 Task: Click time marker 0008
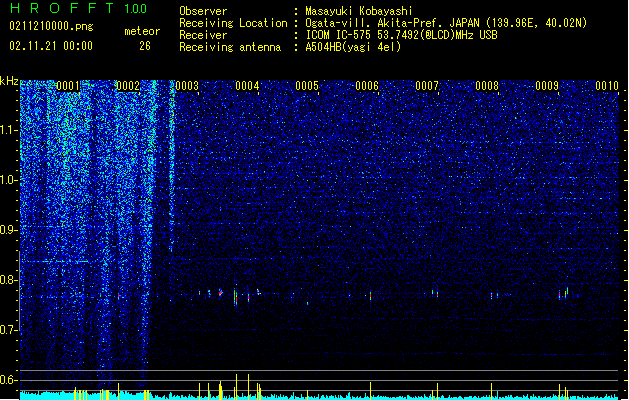487,86
